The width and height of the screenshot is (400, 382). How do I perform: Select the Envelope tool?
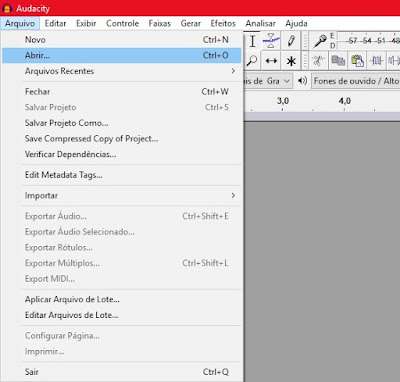pyautogui.click(x=271, y=41)
